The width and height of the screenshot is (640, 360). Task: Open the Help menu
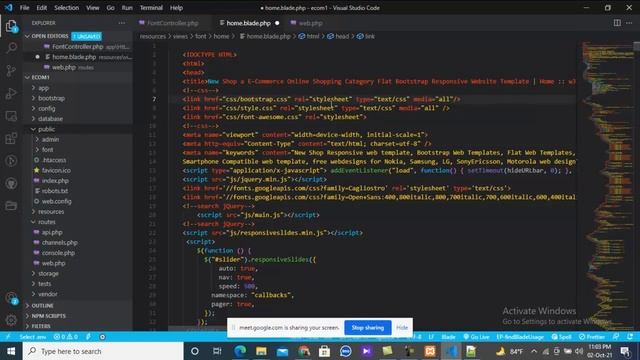pyautogui.click(x=176, y=8)
